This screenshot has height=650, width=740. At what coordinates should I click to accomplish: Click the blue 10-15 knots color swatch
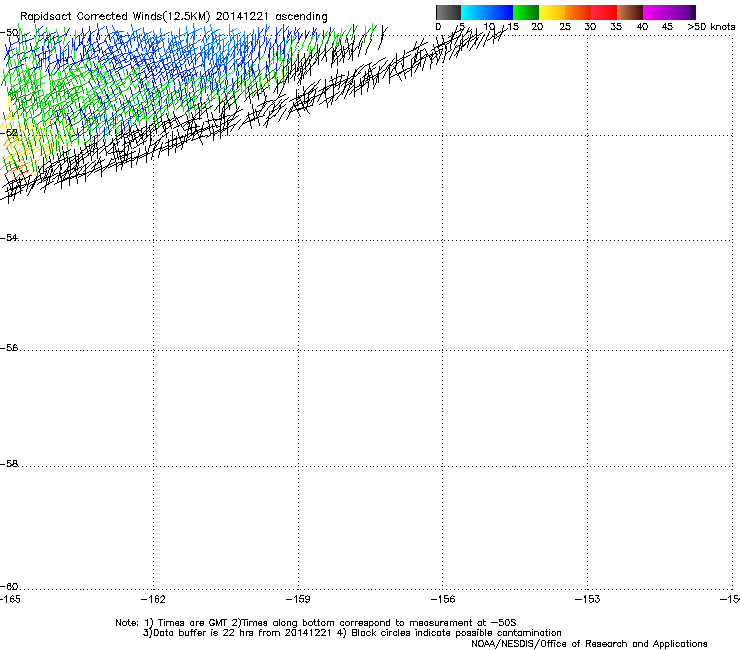tap(500, 12)
